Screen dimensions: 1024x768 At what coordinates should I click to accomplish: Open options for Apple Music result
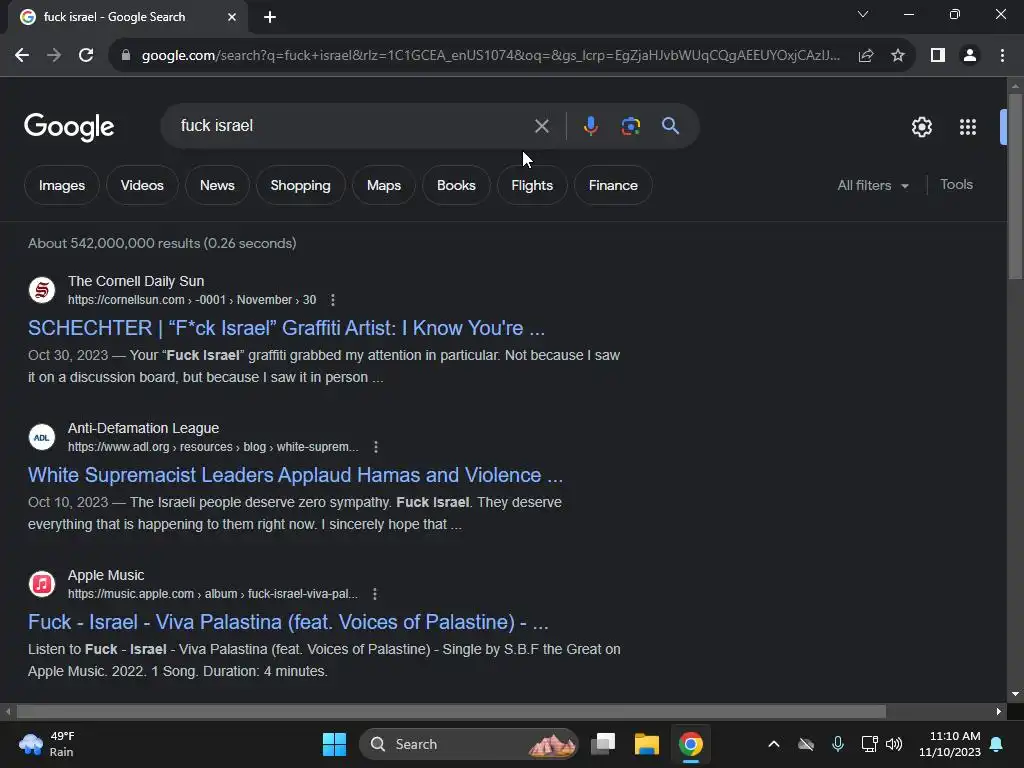375,594
